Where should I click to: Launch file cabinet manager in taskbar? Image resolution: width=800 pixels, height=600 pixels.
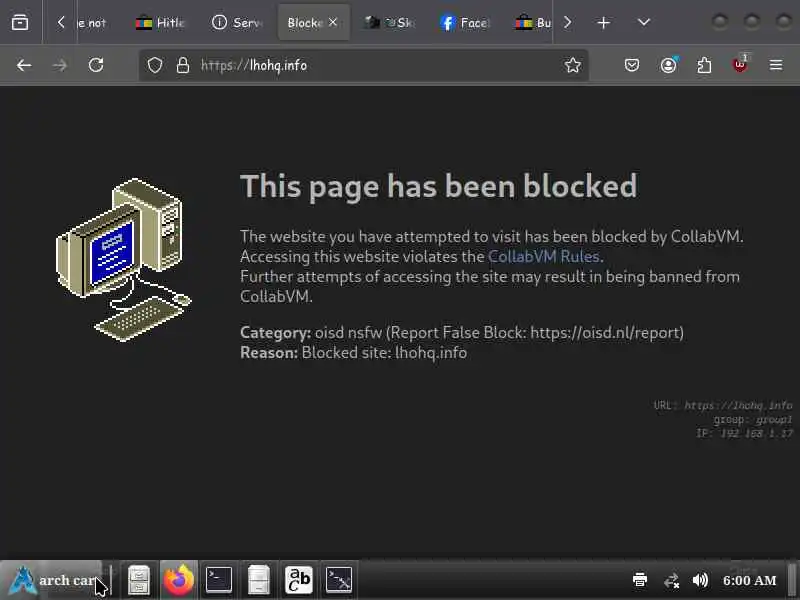(139, 580)
